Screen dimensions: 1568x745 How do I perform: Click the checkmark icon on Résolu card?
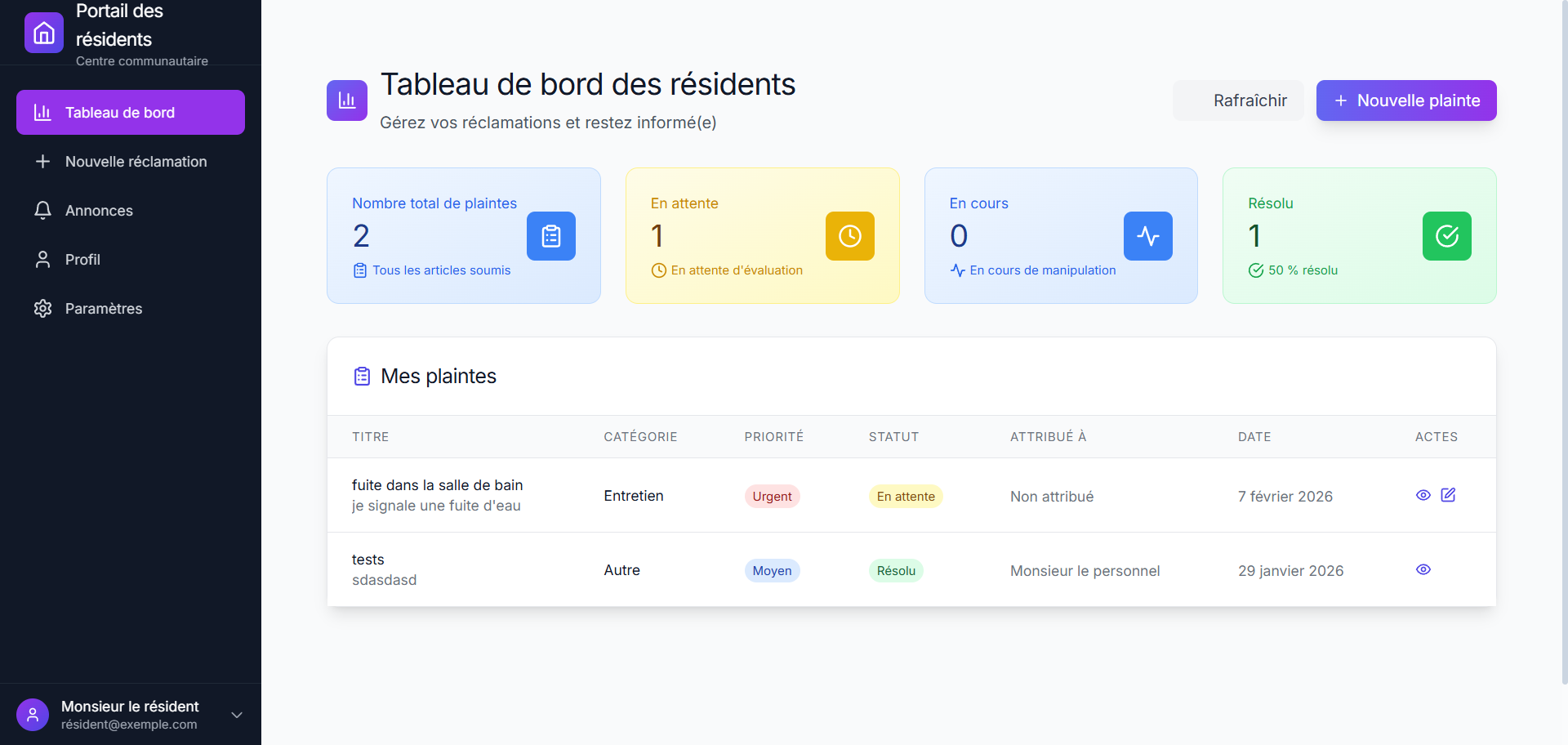[1446, 236]
